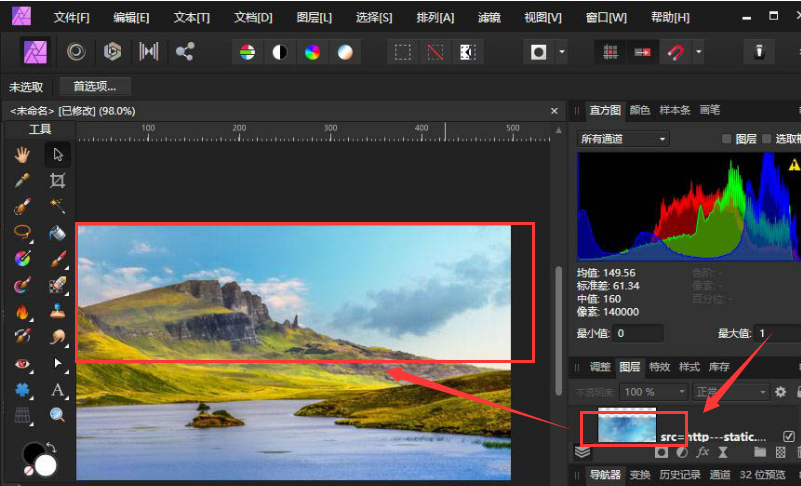Viewport: 801px width, 486px height.
Task: Switch to the 颜色 tab
Action: (640, 110)
